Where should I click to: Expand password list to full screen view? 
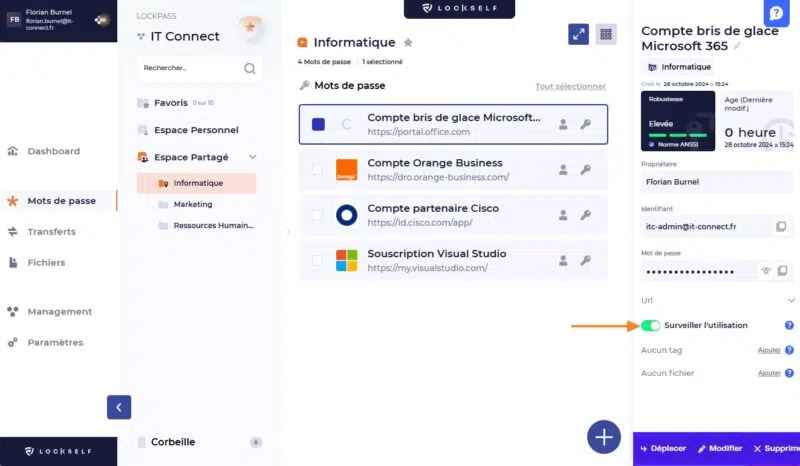click(579, 34)
